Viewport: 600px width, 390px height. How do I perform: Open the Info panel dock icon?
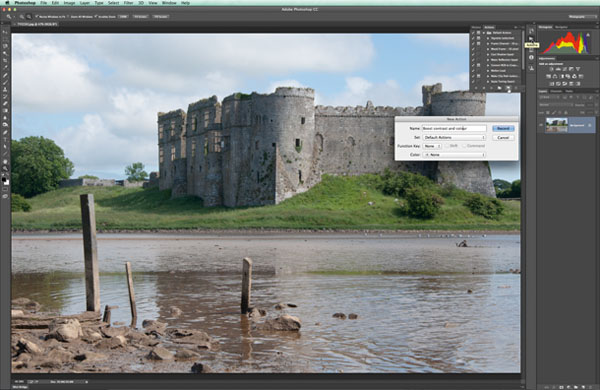[x=531, y=57]
